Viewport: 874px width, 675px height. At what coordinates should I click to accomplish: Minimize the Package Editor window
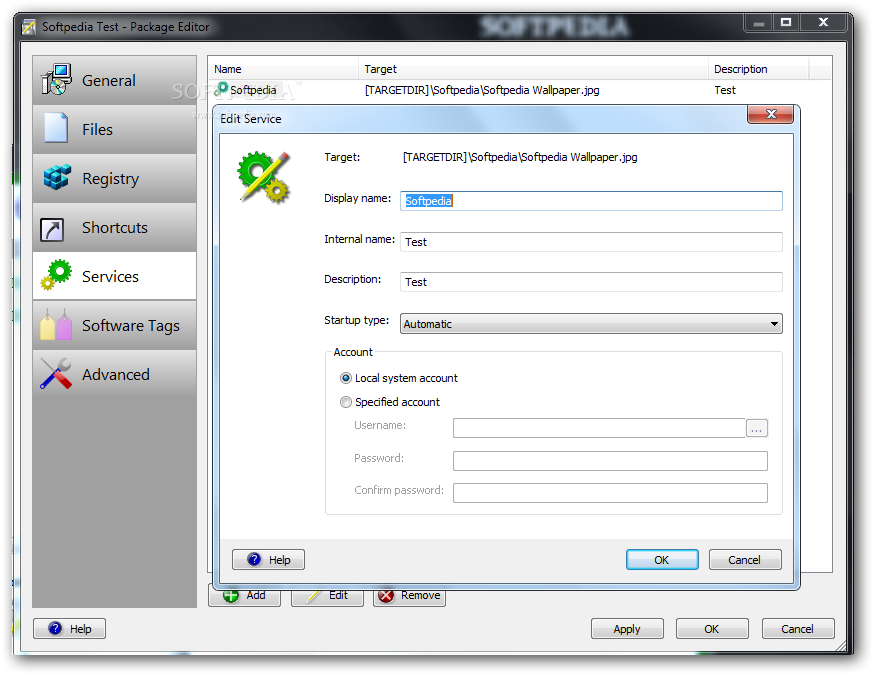pos(759,23)
